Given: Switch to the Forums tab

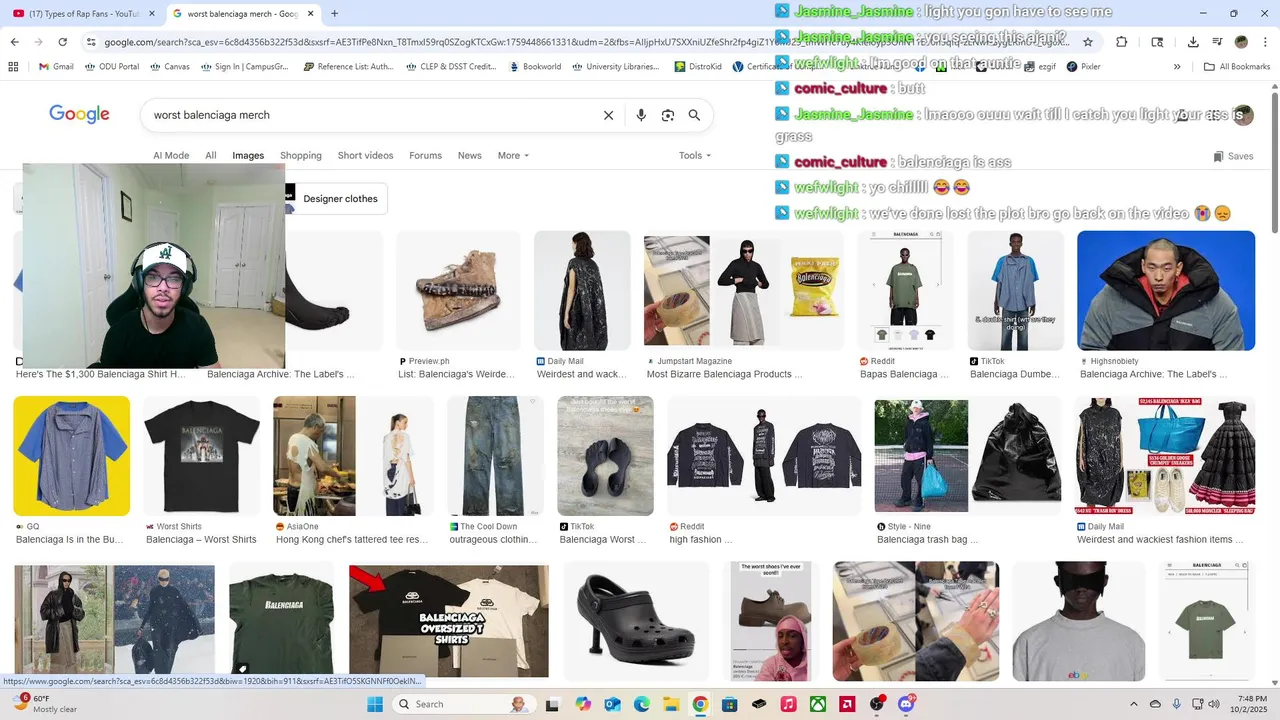Looking at the screenshot, I should coord(425,155).
